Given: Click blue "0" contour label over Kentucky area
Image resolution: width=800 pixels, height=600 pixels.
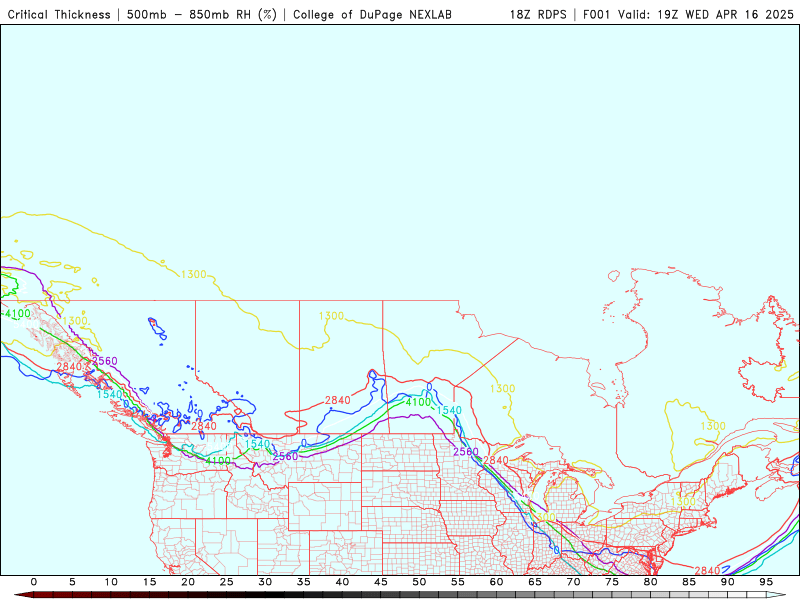Looking at the screenshot, I should pyautogui.click(x=557, y=551).
